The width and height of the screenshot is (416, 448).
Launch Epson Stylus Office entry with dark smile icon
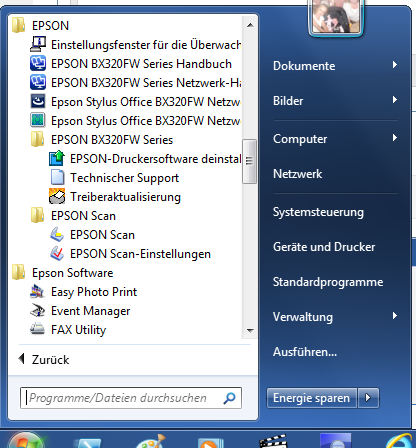point(136,102)
